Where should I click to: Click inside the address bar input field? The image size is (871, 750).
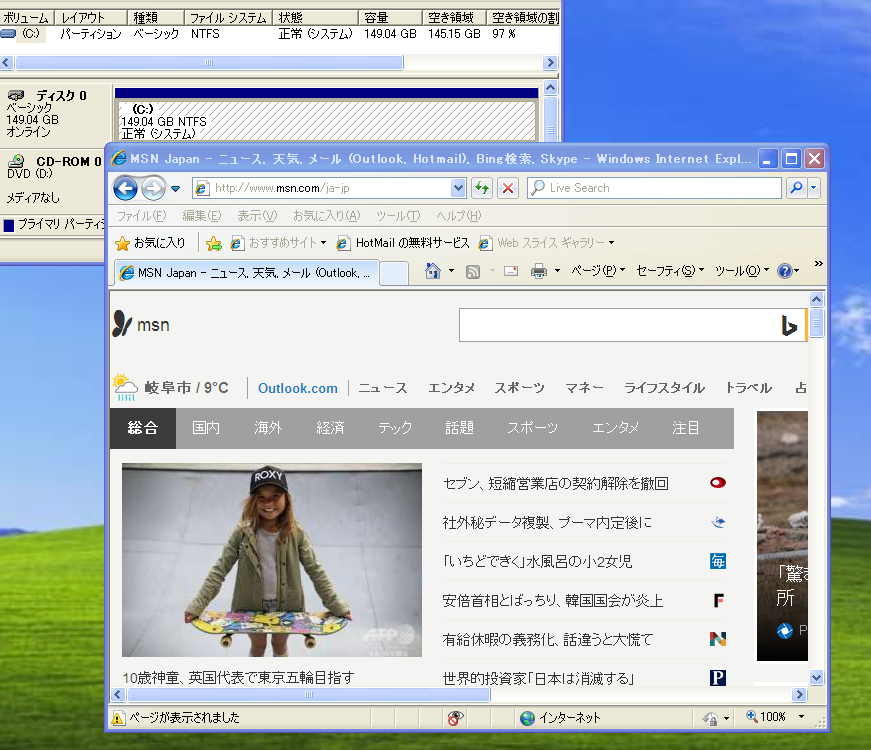click(x=300, y=188)
